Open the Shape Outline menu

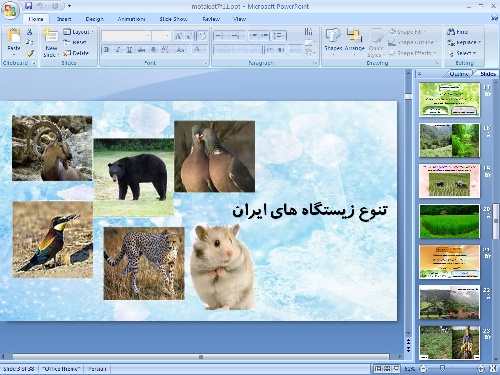pyautogui.click(x=413, y=42)
